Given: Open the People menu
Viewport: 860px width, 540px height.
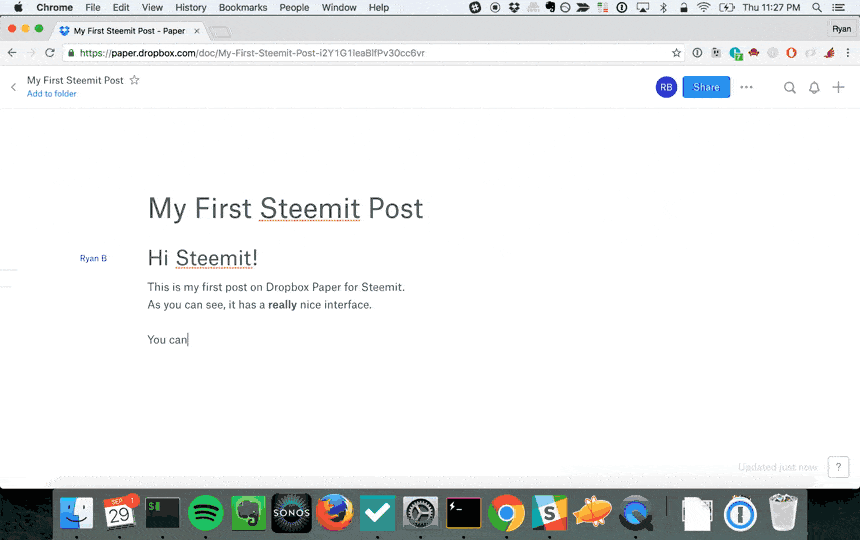Looking at the screenshot, I should (294, 8).
